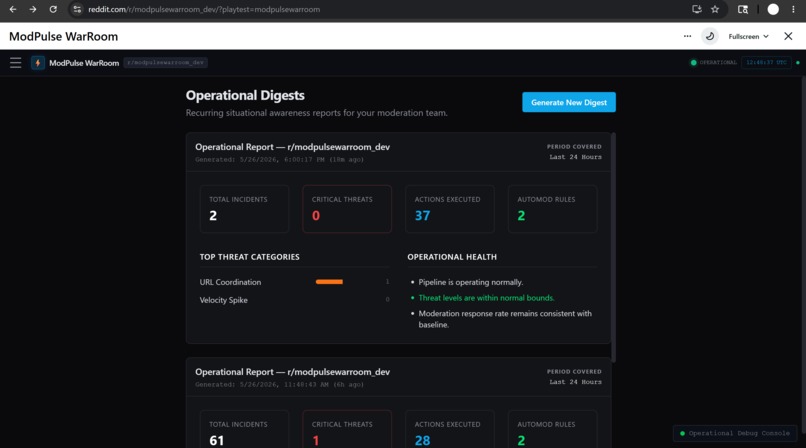Click the TOP THREAT CATEGORIES heading
Image resolution: width=806 pixels, height=448 pixels.
[x=249, y=257]
